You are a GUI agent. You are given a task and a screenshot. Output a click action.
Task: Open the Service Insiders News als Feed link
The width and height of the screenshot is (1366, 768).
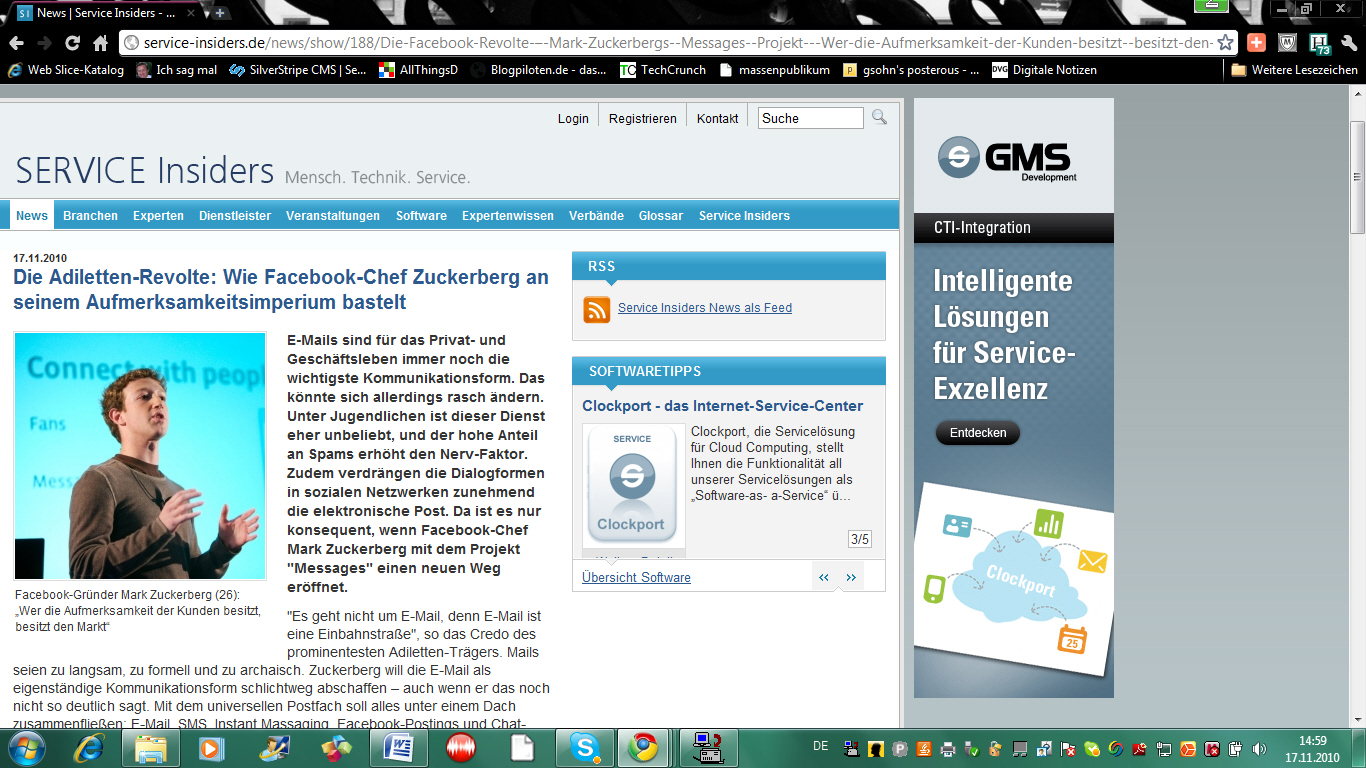(x=704, y=308)
